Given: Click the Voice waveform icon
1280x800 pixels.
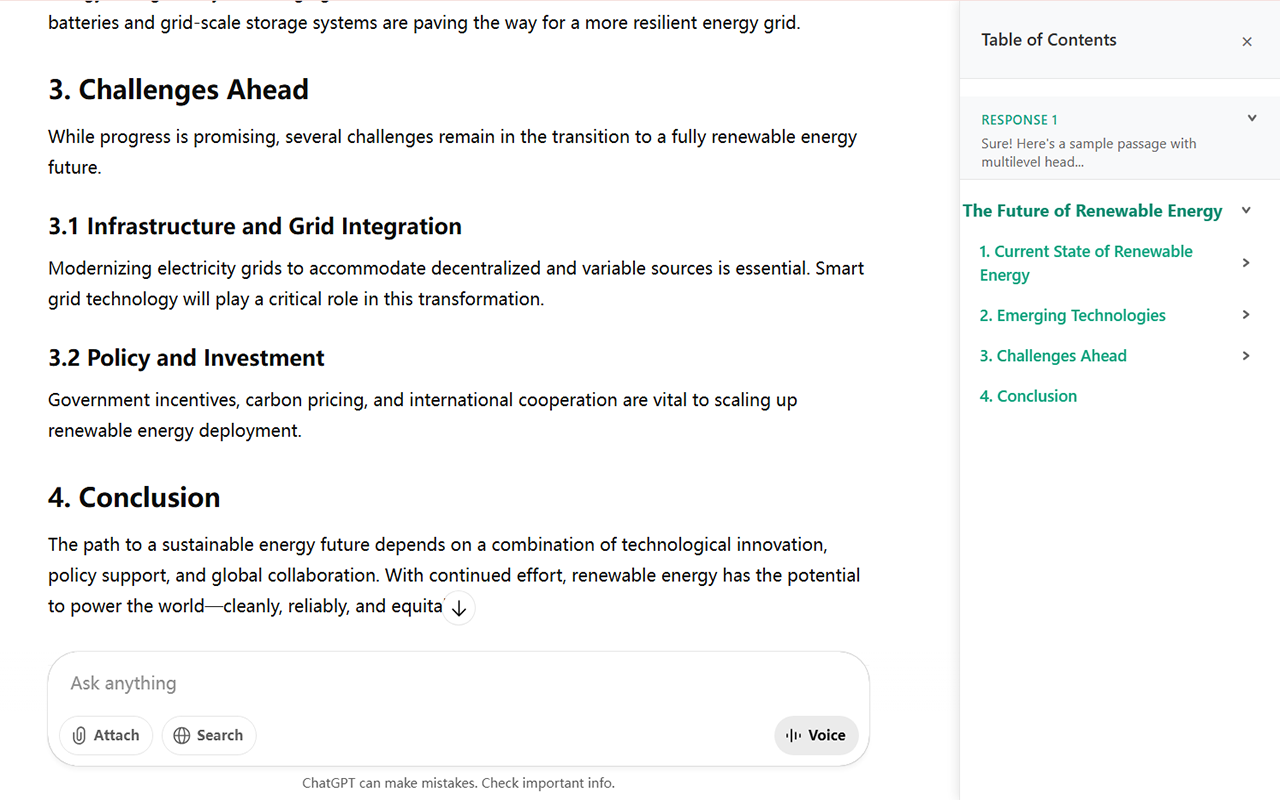Looking at the screenshot, I should coord(794,735).
